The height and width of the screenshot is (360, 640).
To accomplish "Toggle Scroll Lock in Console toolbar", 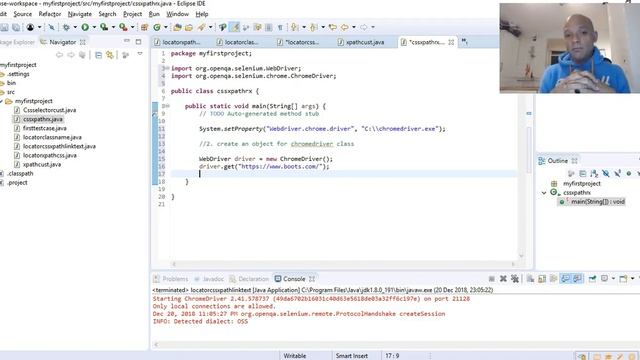I will pyautogui.click(x=542, y=278).
